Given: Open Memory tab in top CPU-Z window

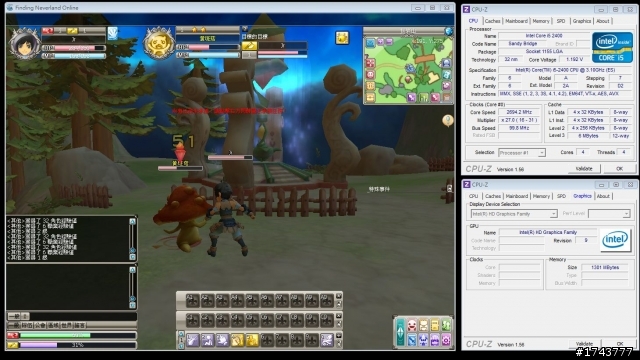Looking at the screenshot, I should [x=541, y=21].
